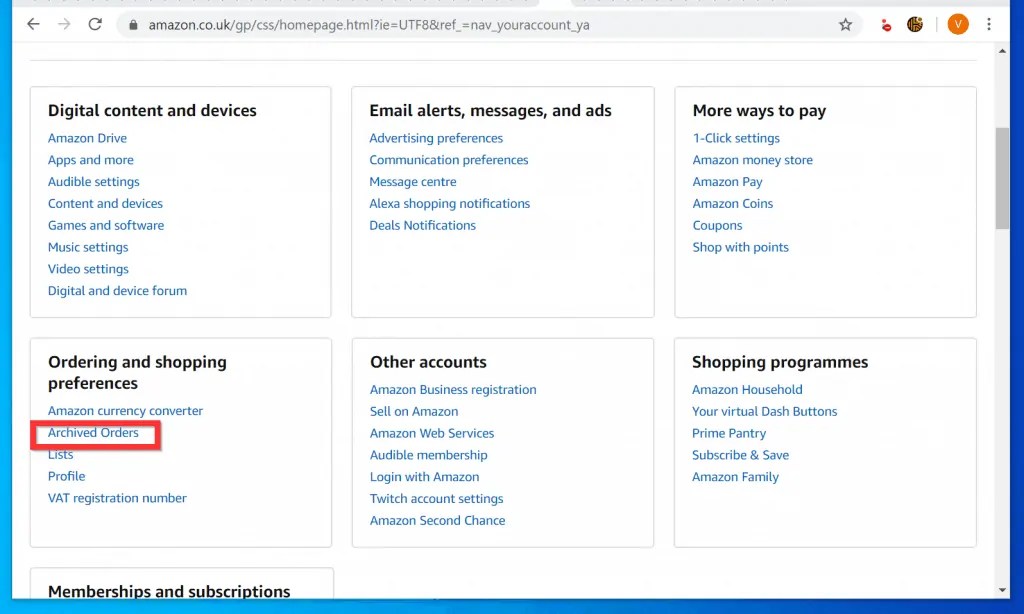Open the Chrome three-dot menu

click(990, 23)
